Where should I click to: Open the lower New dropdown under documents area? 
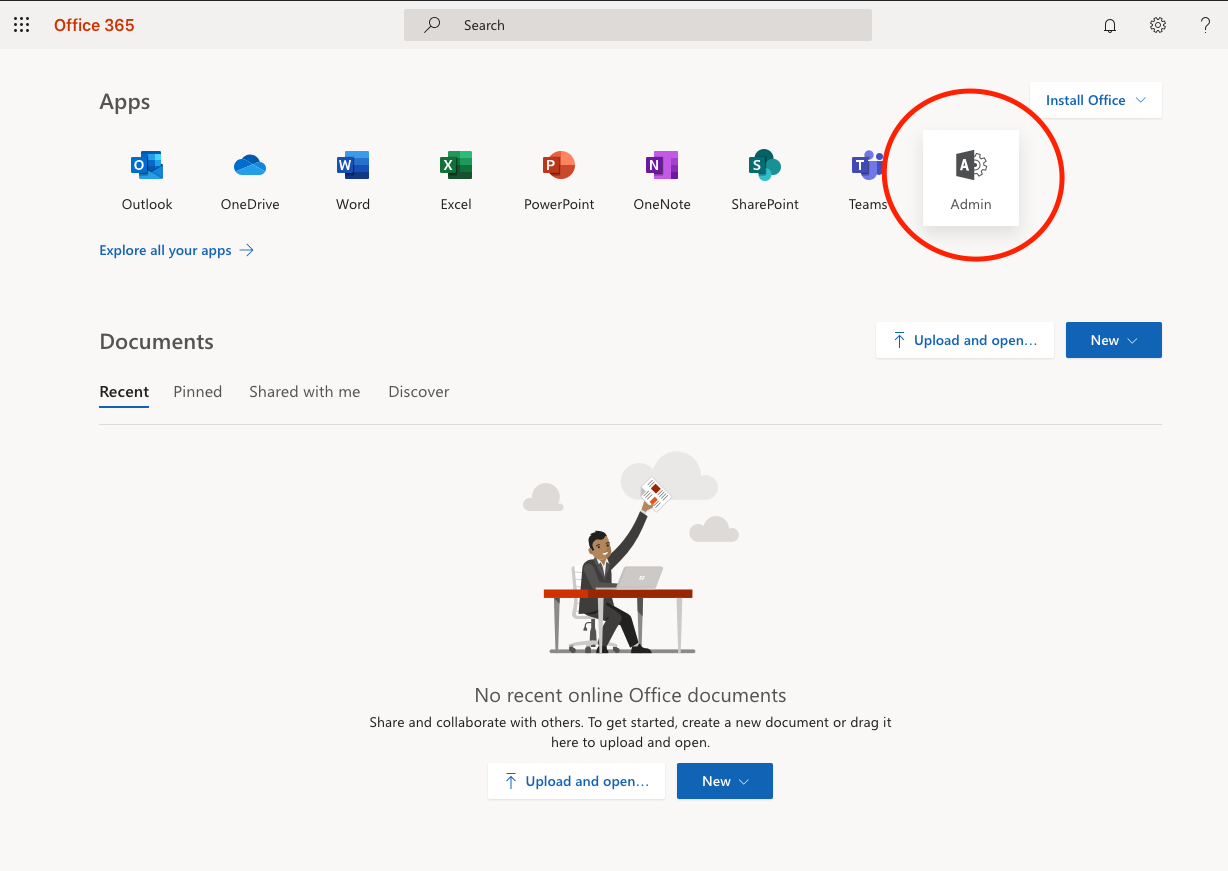724,781
